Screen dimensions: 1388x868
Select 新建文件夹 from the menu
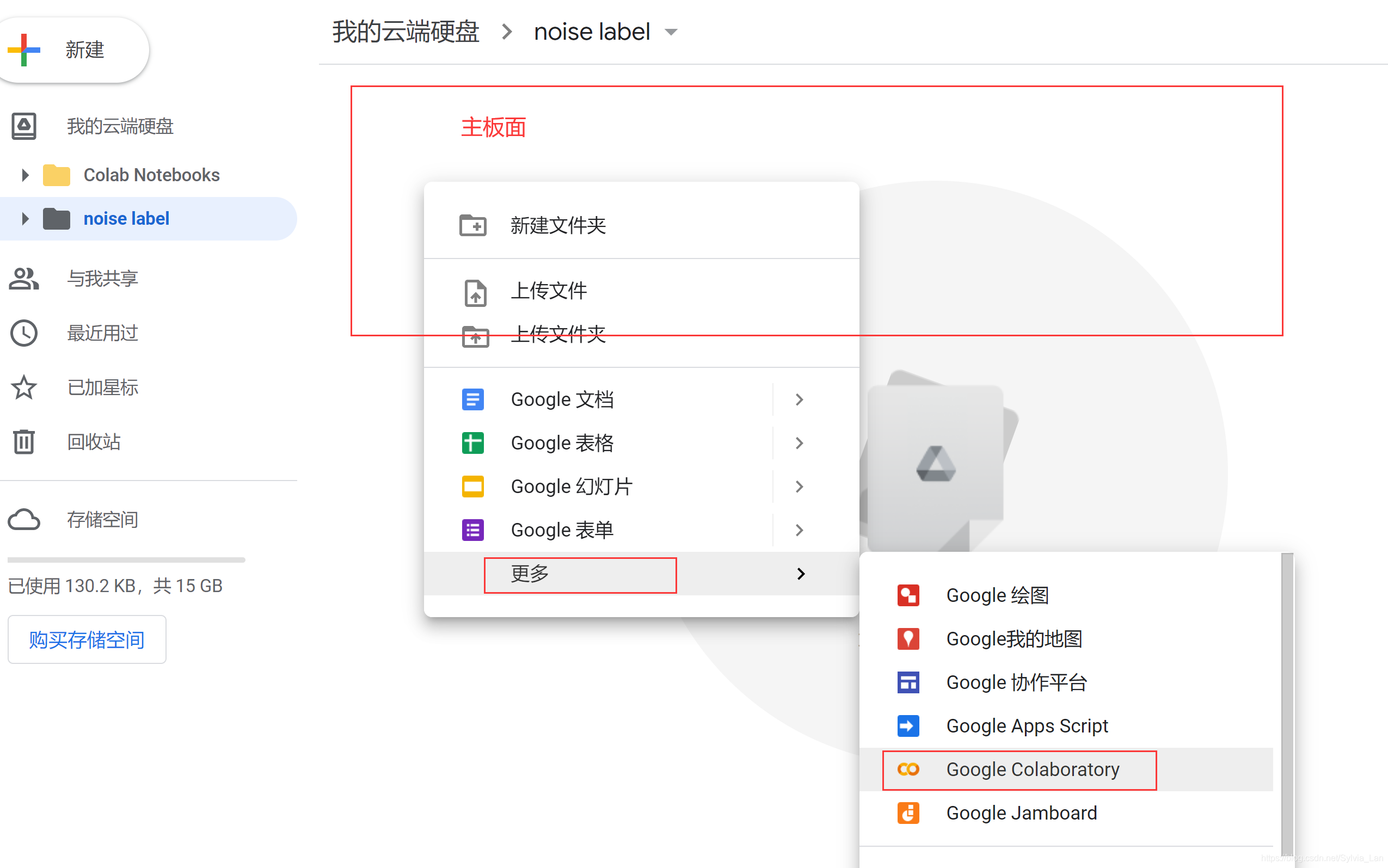557,226
